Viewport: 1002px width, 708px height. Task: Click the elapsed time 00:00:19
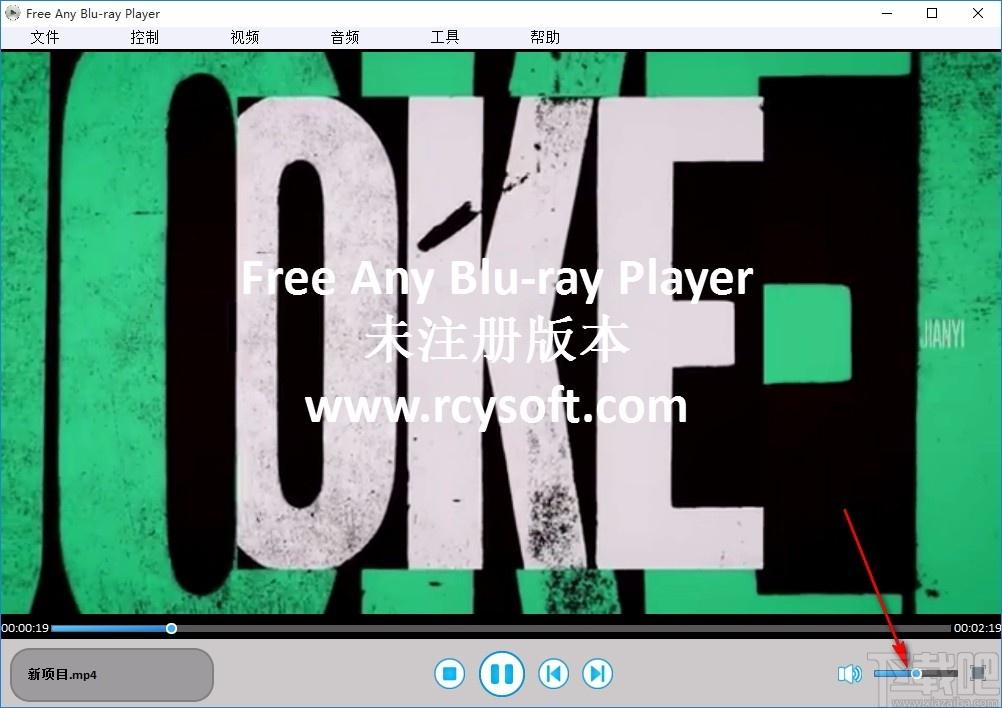25,628
